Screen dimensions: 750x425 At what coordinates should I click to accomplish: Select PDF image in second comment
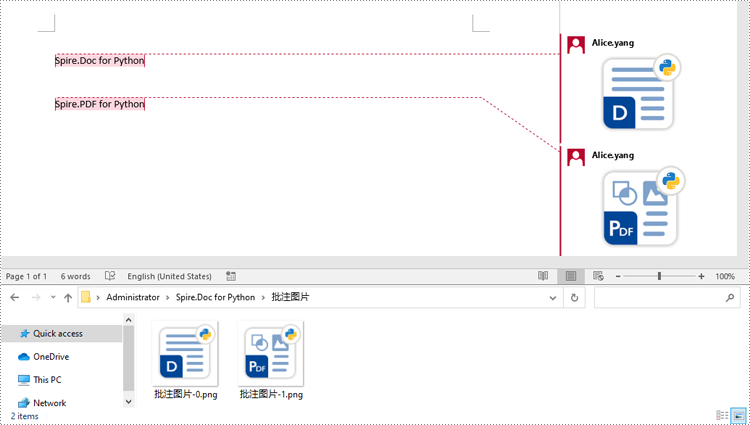[643, 207]
